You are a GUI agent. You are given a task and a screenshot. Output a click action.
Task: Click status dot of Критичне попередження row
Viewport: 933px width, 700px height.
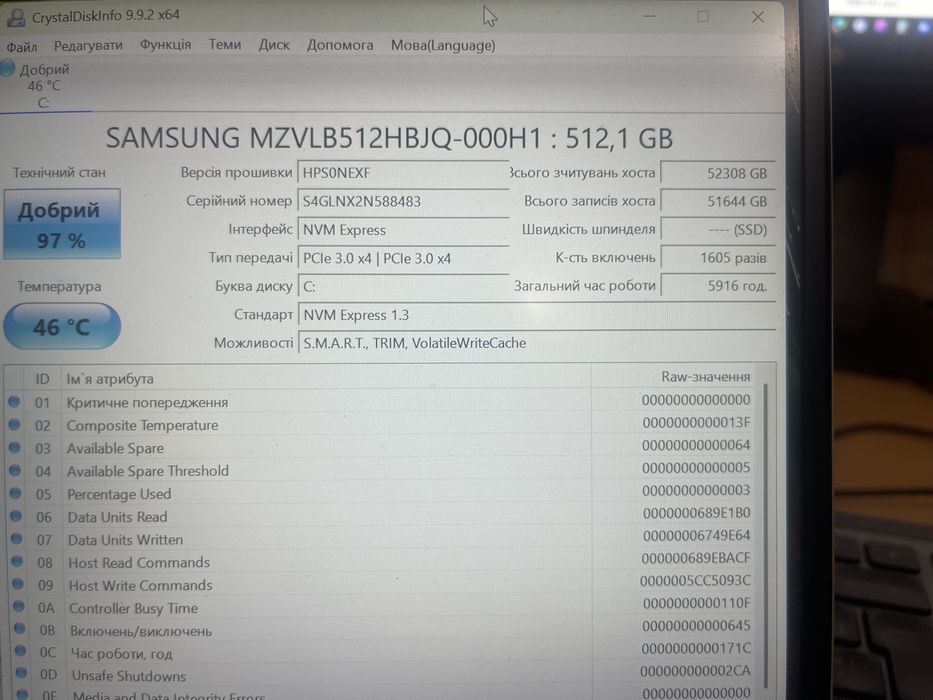point(14,402)
